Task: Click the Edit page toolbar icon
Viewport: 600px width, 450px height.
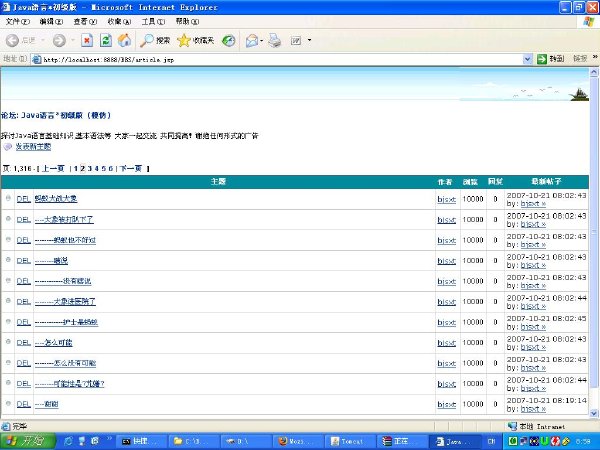Action: click(296, 40)
